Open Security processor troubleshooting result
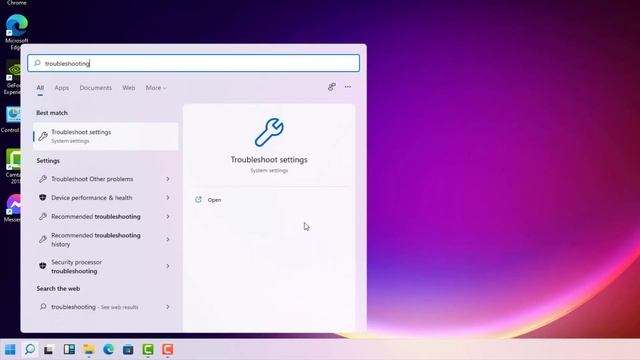Viewport: 640px width, 360px height. 106,266
